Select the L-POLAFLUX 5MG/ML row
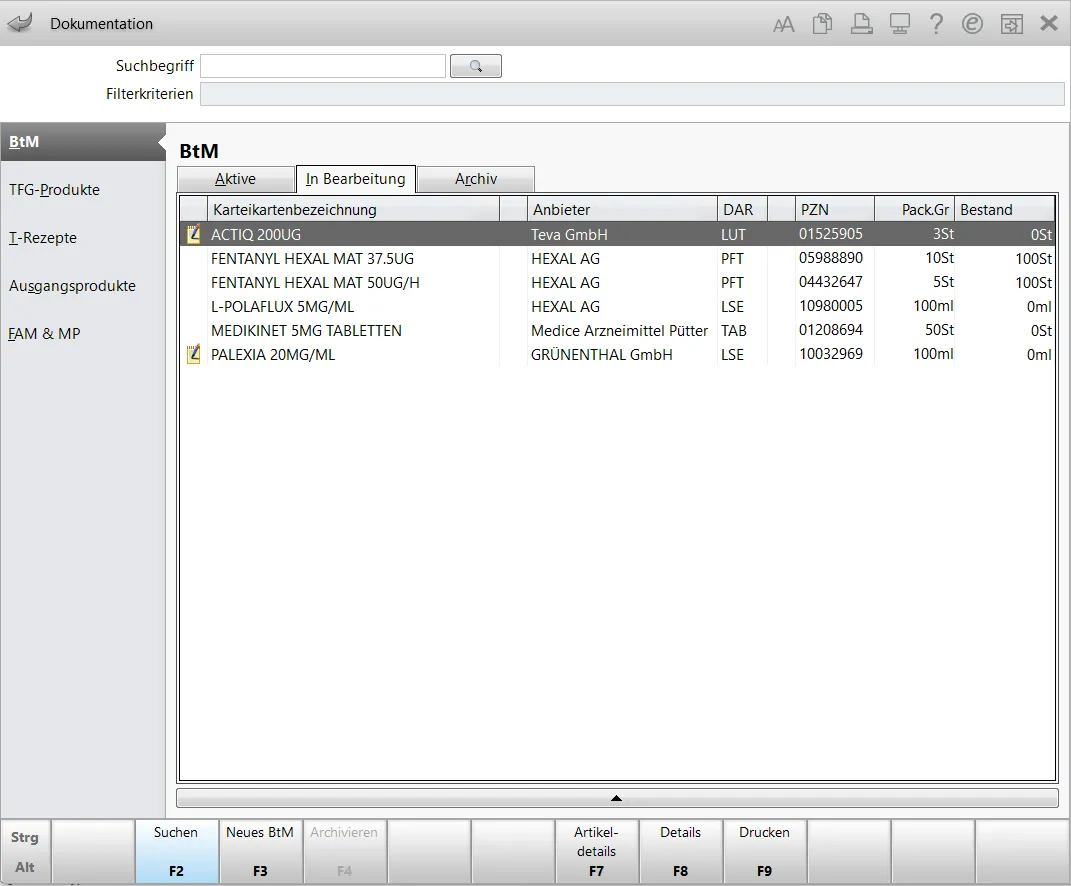Screen dimensions: 1071x886 617,307
